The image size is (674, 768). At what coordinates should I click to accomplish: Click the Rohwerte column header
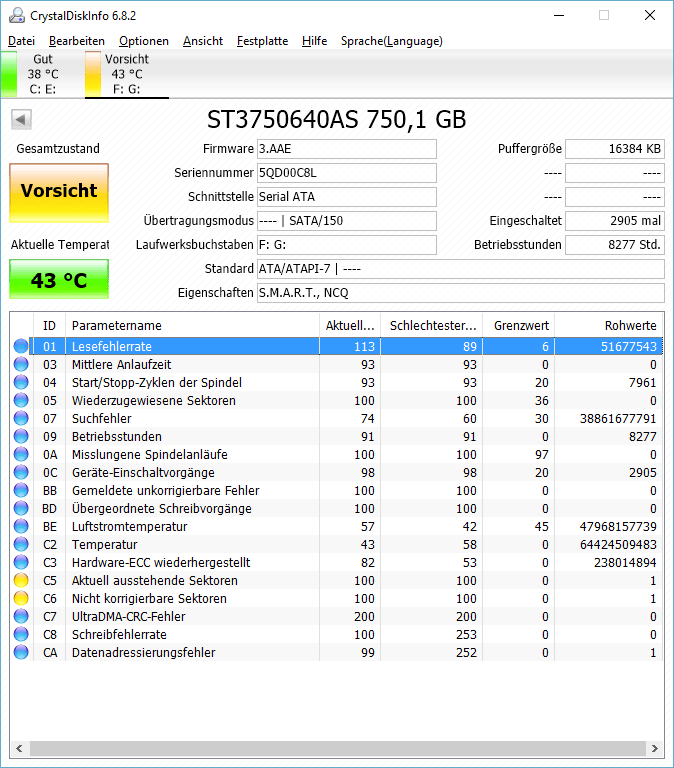tap(609, 326)
